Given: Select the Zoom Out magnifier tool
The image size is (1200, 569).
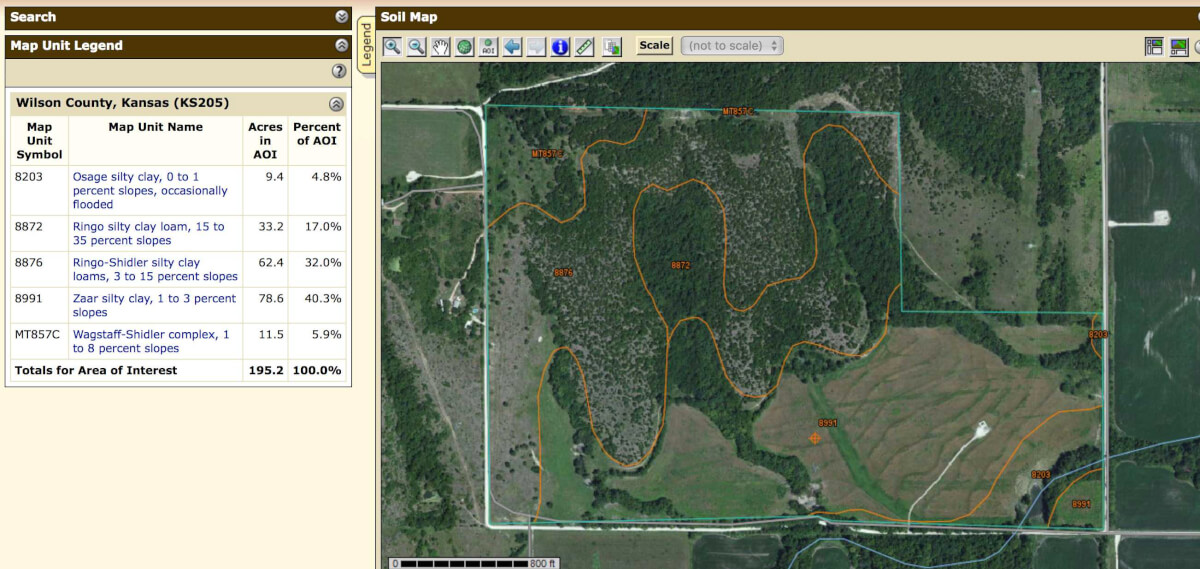Looking at the screenshot, I should click(416, 46).
